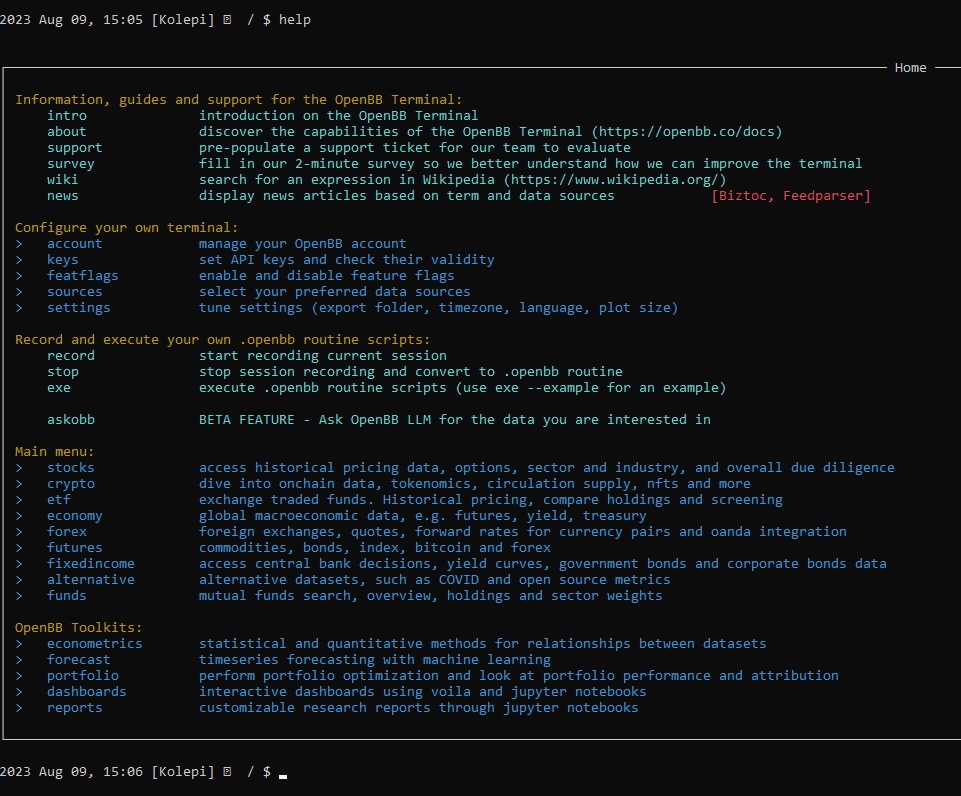
Task: Click the 'Main menu:' section heading
Action: coord(55,451)
